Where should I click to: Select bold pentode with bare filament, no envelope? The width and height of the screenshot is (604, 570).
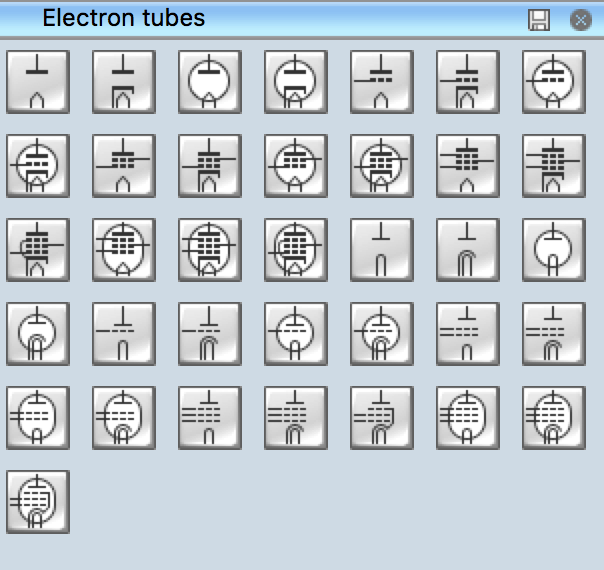point(467,166)
